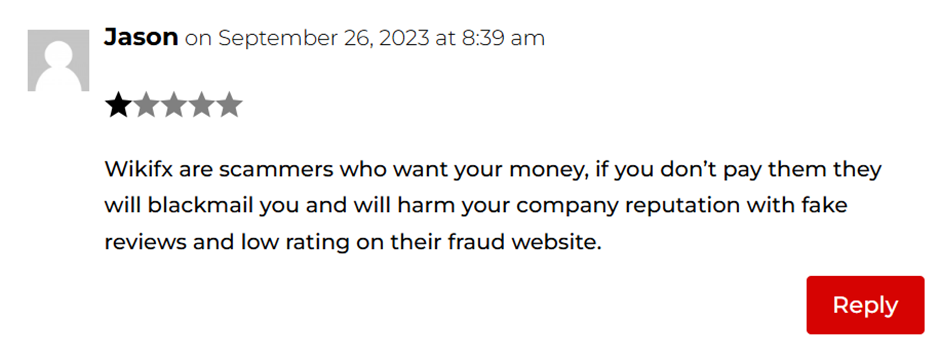940x361 pixels.
Task: Click the word Wikifx in the review
Action: tap(138, 170)
